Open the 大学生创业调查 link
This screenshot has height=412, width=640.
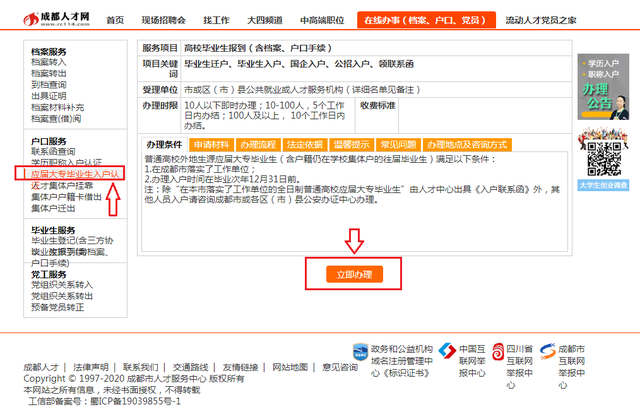pyautogui.click(x=603, y=185)
